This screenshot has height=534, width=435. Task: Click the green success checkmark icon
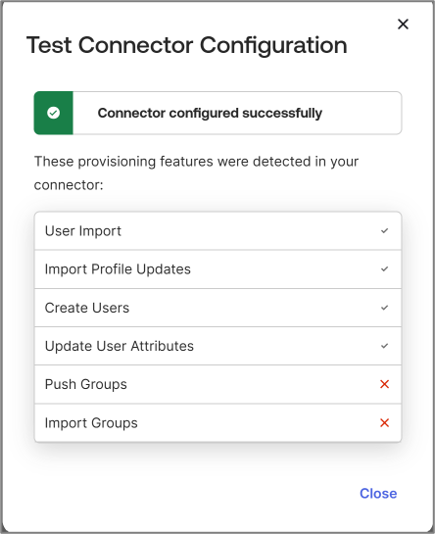53,113
